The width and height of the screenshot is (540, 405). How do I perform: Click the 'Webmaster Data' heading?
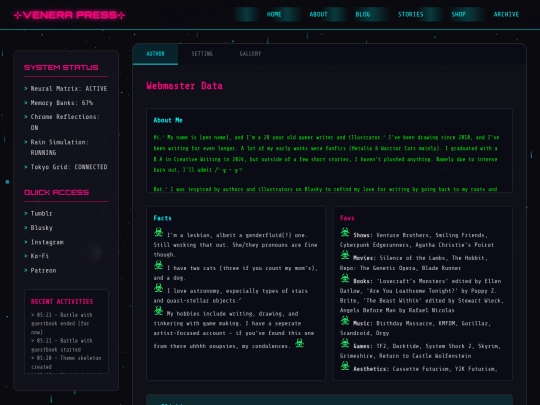point(184,86)
